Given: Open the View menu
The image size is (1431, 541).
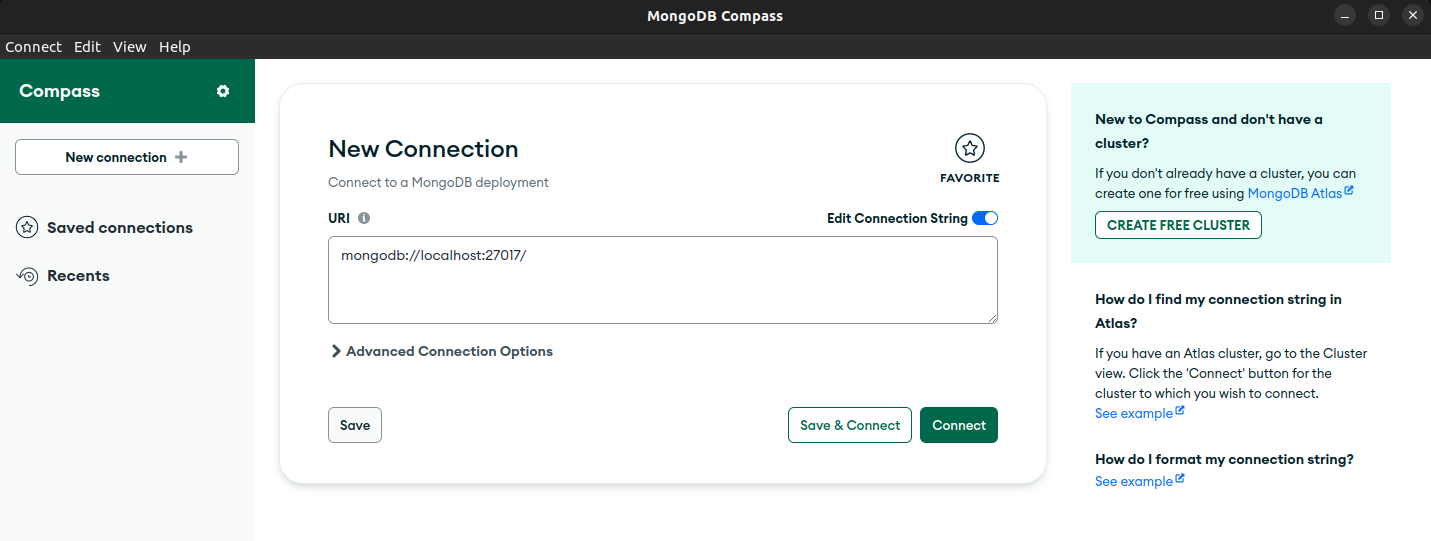Looking at the screenshot, I should [130, 47].
